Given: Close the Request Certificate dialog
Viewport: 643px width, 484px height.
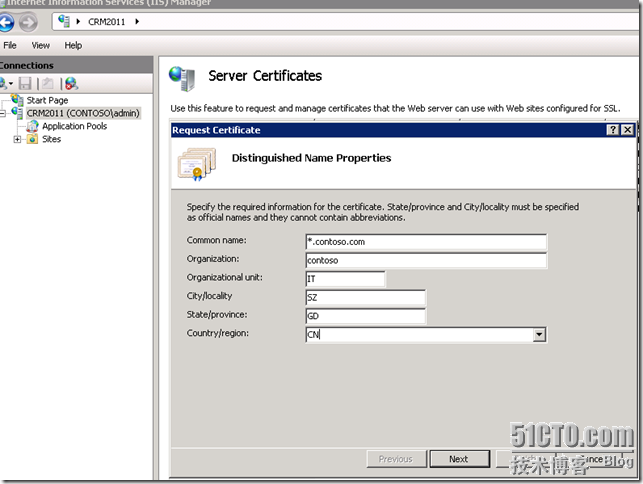Looking at the screenshot, I should [627, 130].
